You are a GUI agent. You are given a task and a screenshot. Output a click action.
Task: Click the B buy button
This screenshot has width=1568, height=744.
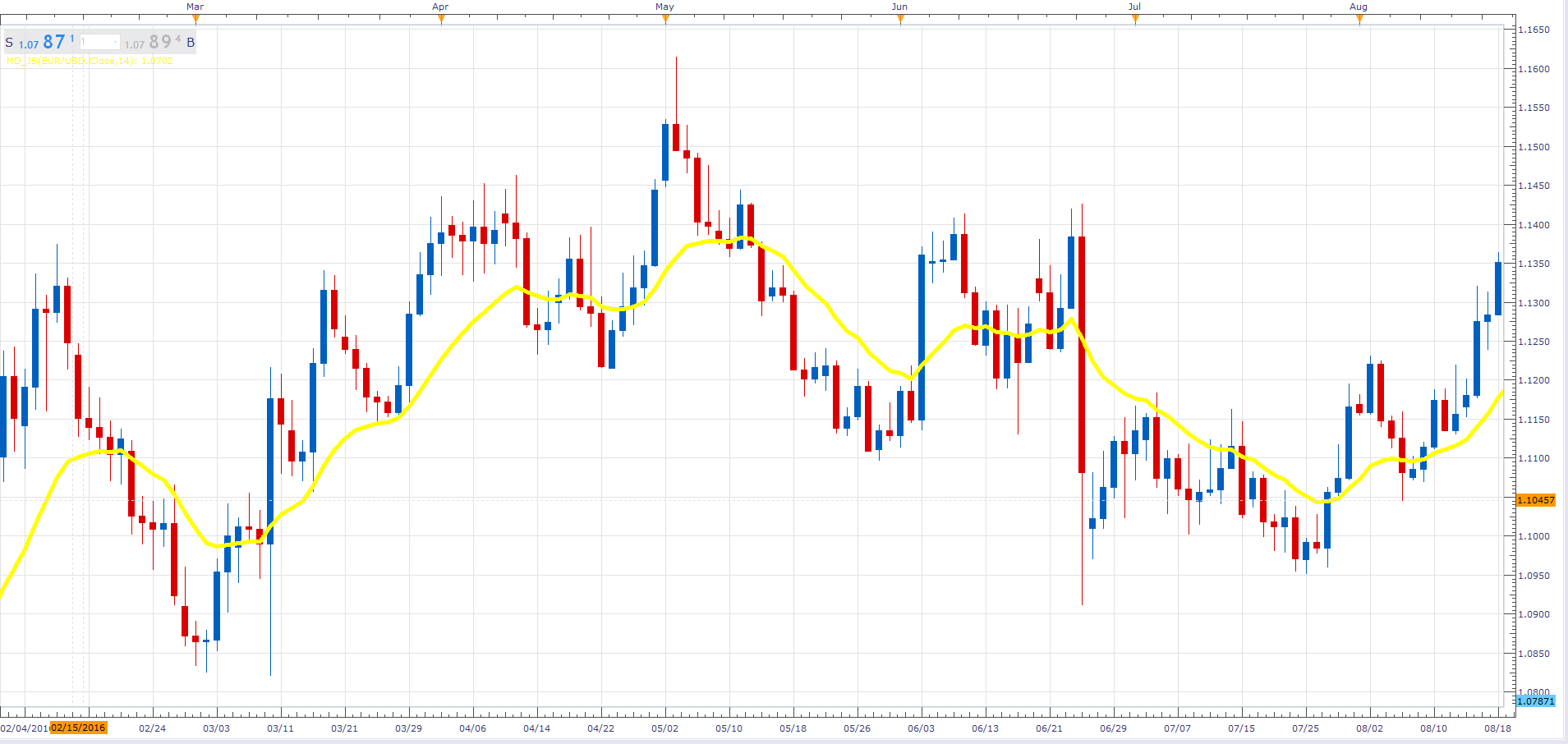tap(191, 43)
